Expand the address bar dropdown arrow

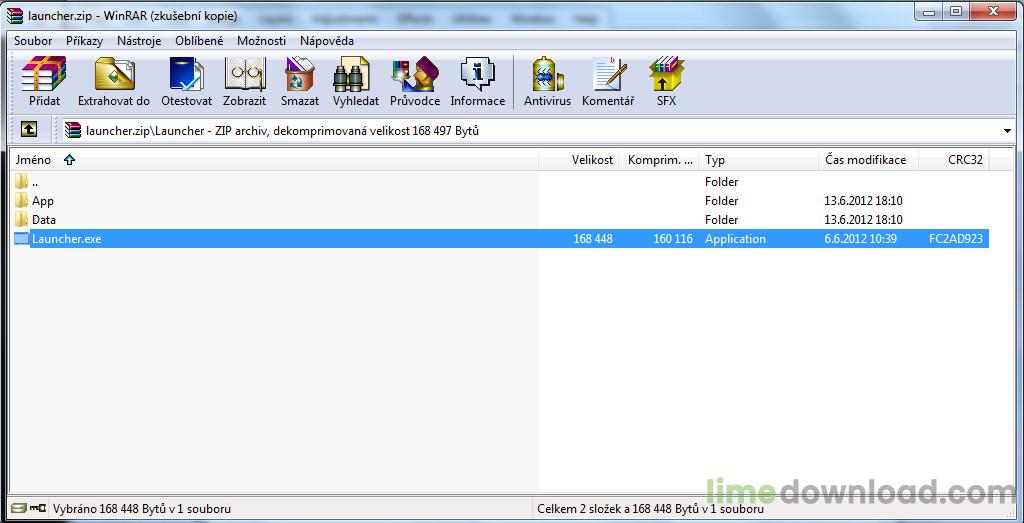pyautogui.click(x=1007, y=131)
